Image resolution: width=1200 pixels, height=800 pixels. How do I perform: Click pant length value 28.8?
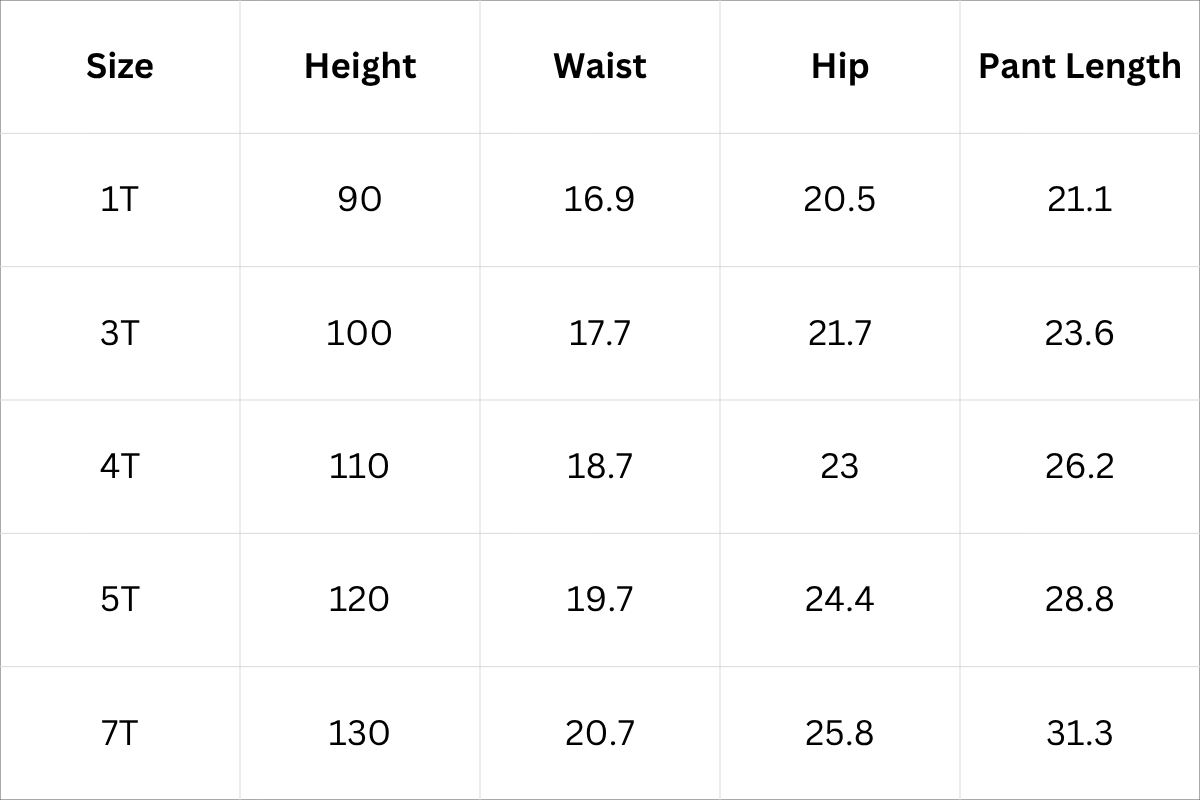coord(1080,600)
